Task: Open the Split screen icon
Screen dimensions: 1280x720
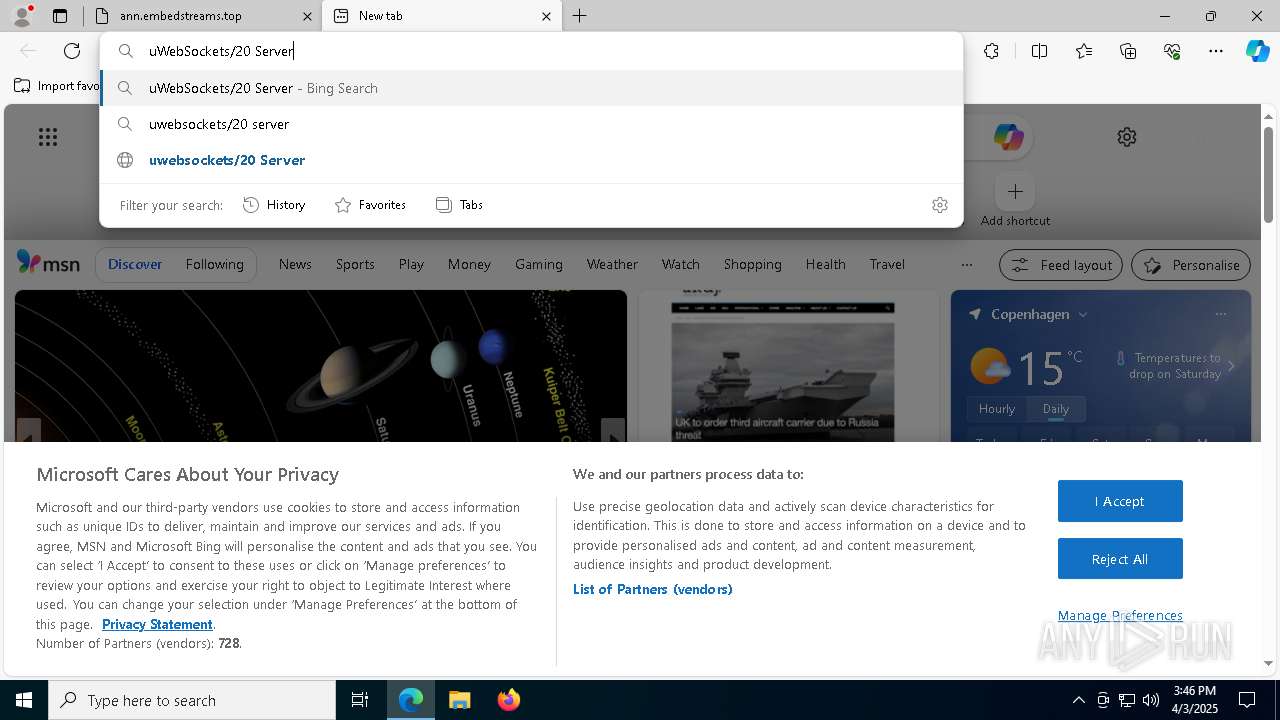Action: (x=1039, y=51)
